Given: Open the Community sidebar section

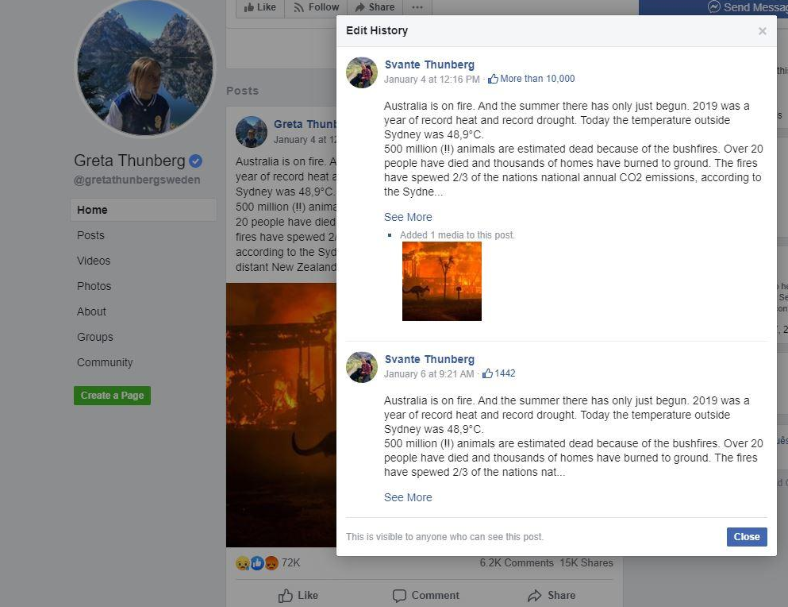Looking at the screenshot, I should [105, 362].
